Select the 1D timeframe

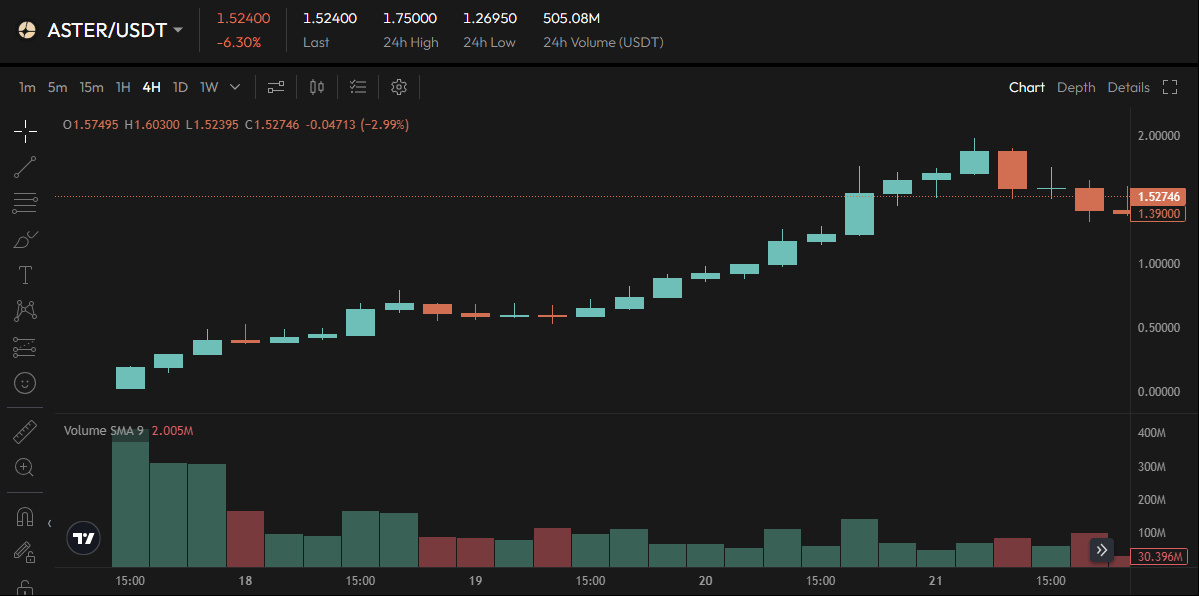(x=180, y=87)
